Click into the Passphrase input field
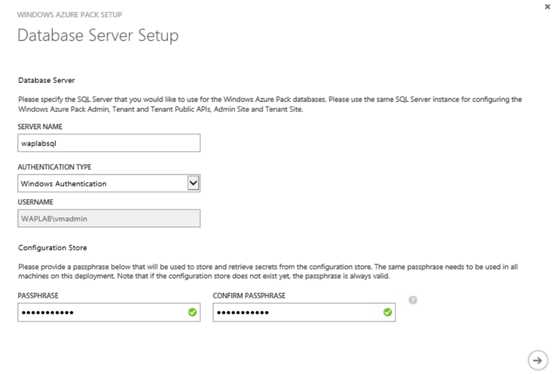The width and height of the screenshot is (554, 374). click(109, 312)
